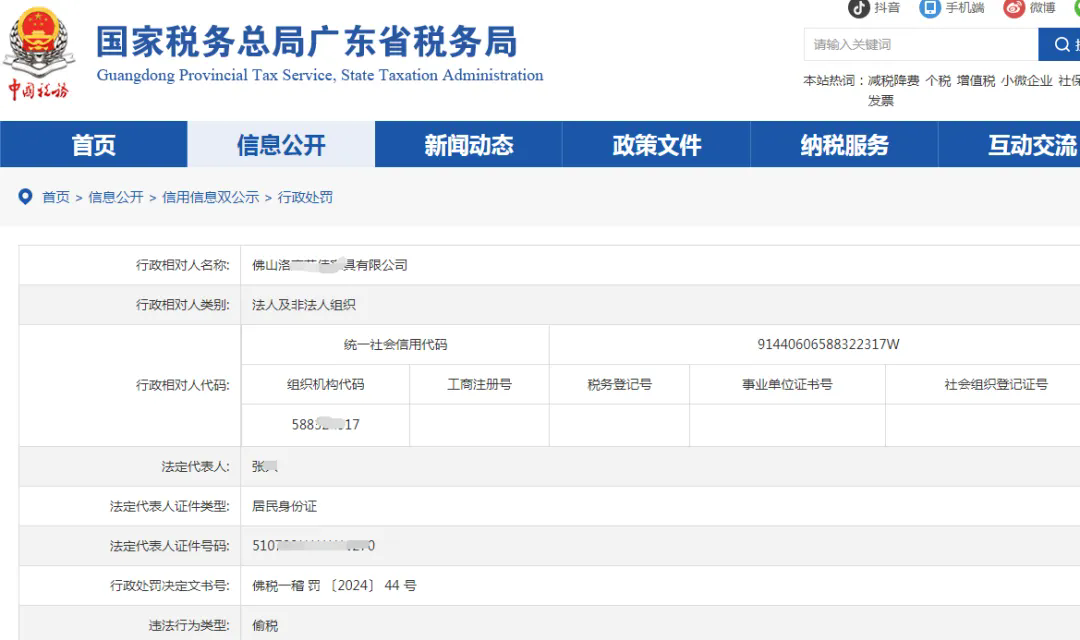Go to the 互动交流 tab
The height and width of the screenshot is (640, 1080).
click(x=1030, y=145)
